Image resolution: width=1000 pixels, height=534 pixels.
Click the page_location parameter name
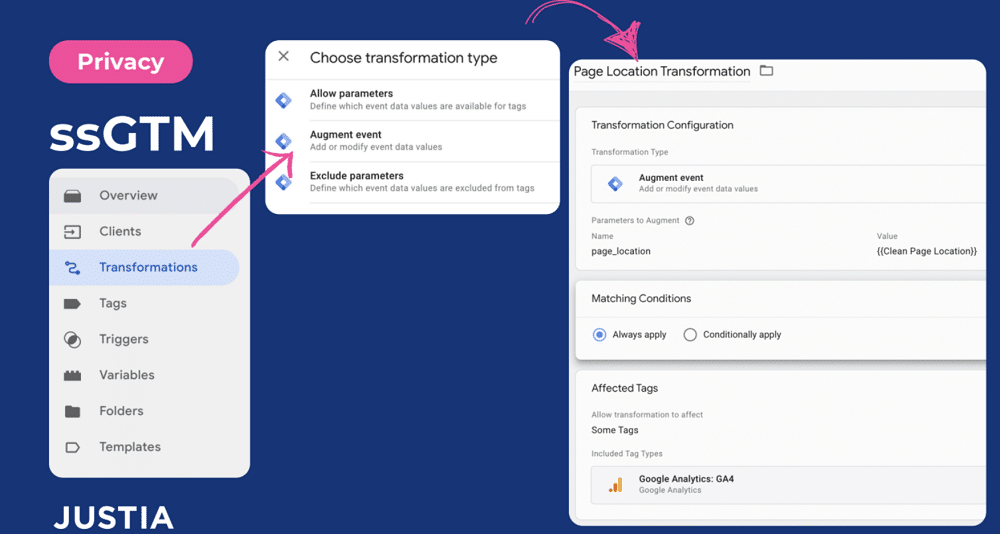pos(621,251)
